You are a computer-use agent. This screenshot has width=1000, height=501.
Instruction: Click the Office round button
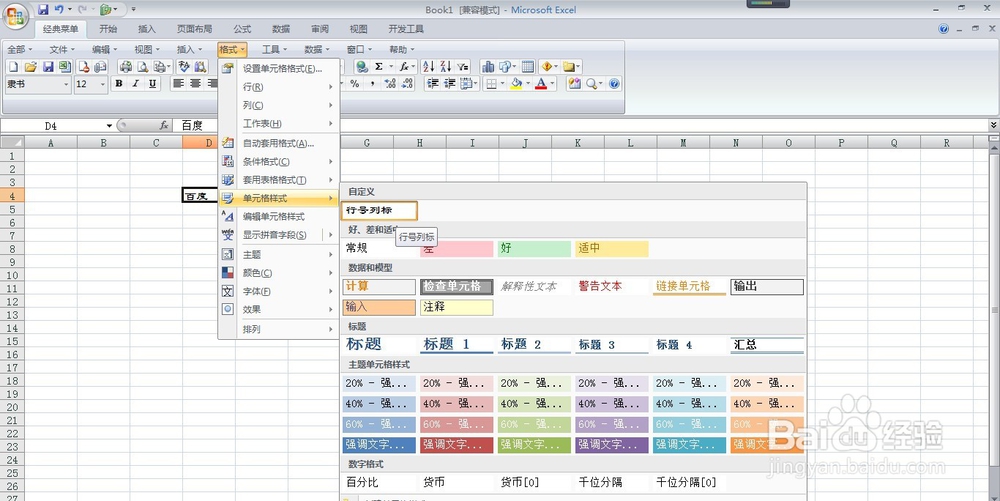[x=16, y=15]
